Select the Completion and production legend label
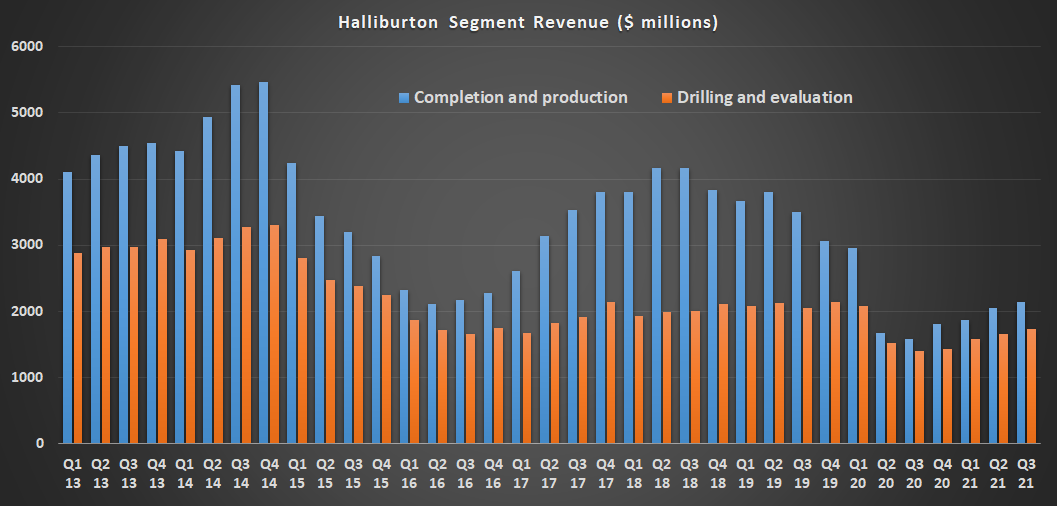 point(520,97)
